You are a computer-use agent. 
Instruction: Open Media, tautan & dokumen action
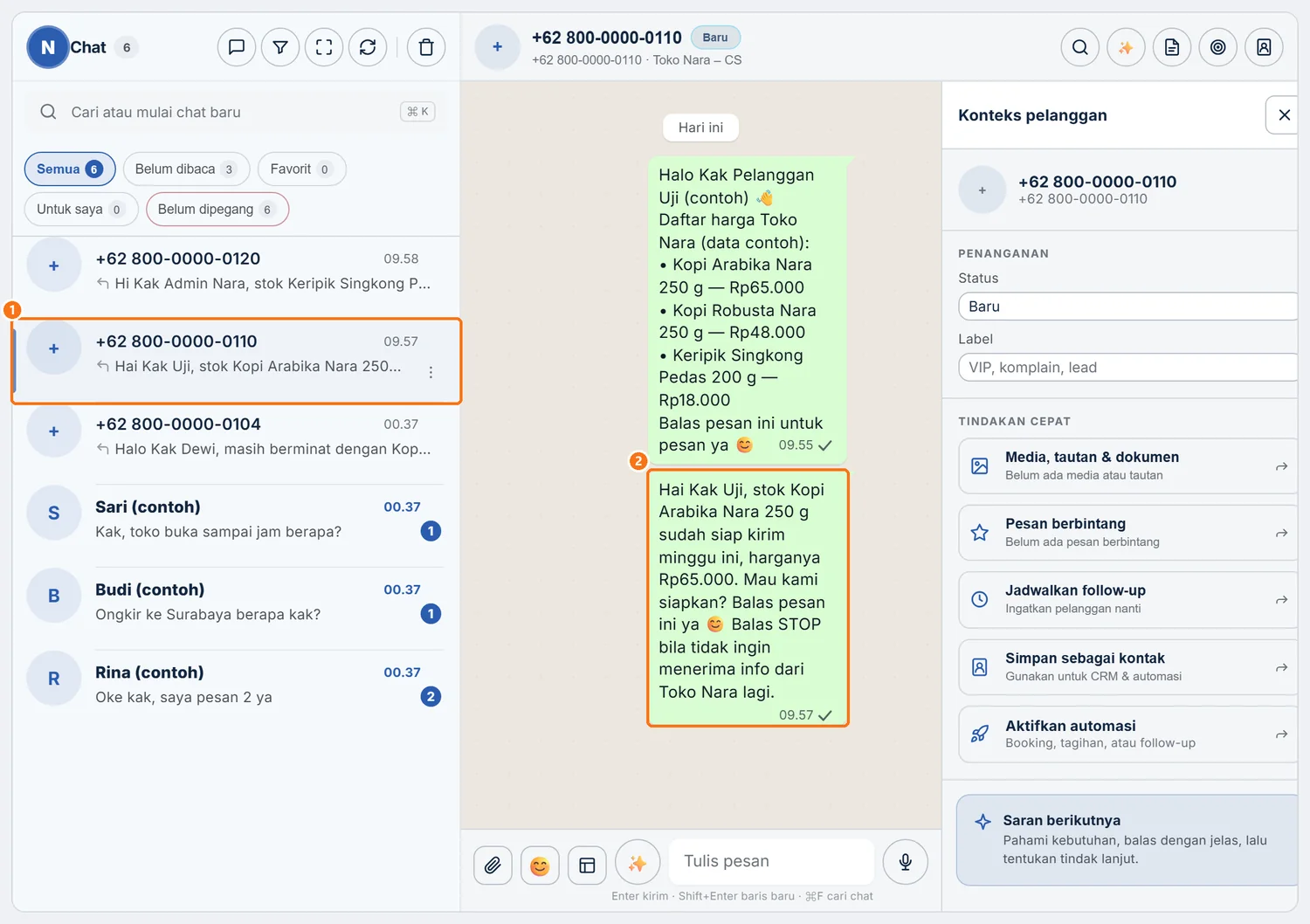[x=1127, y=466]
